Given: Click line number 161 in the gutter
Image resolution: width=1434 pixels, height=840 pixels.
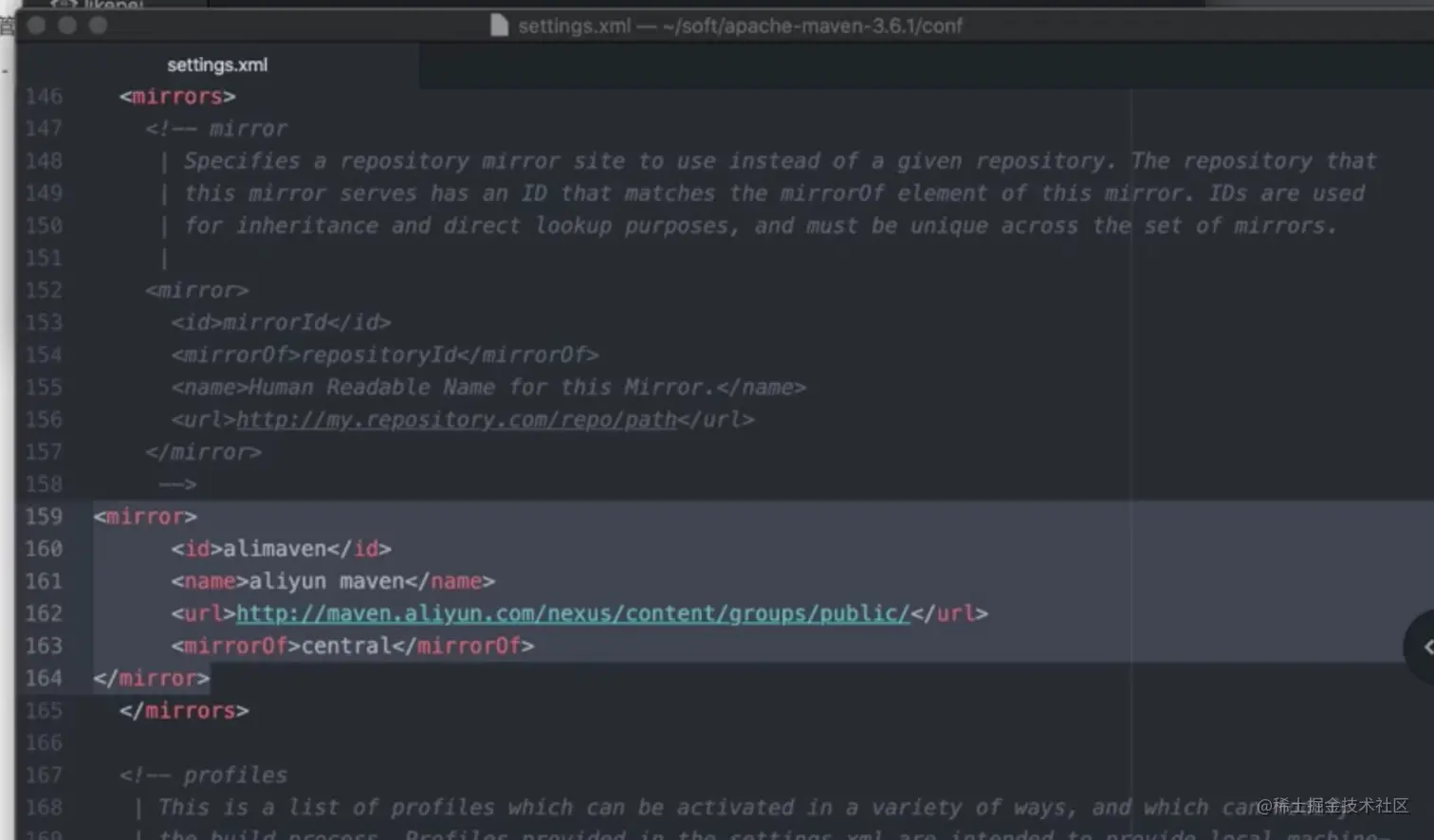Looking at the screenshot, I should [44, 581].
